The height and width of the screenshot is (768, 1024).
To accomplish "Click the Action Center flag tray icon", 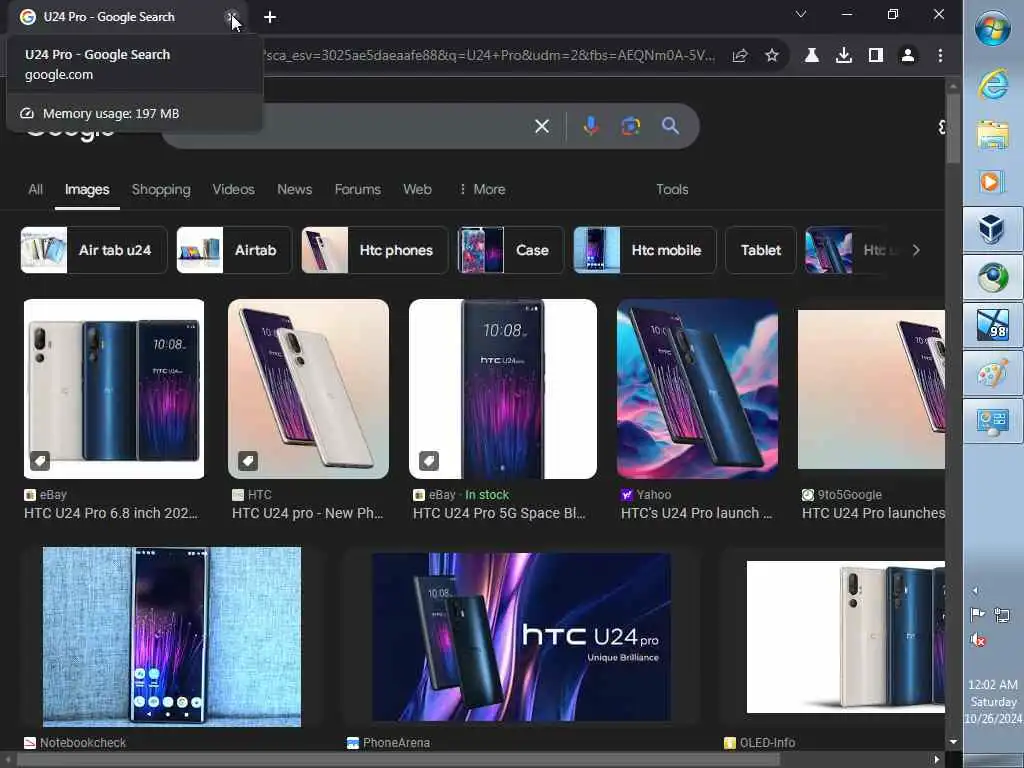I will pos(978,615).
